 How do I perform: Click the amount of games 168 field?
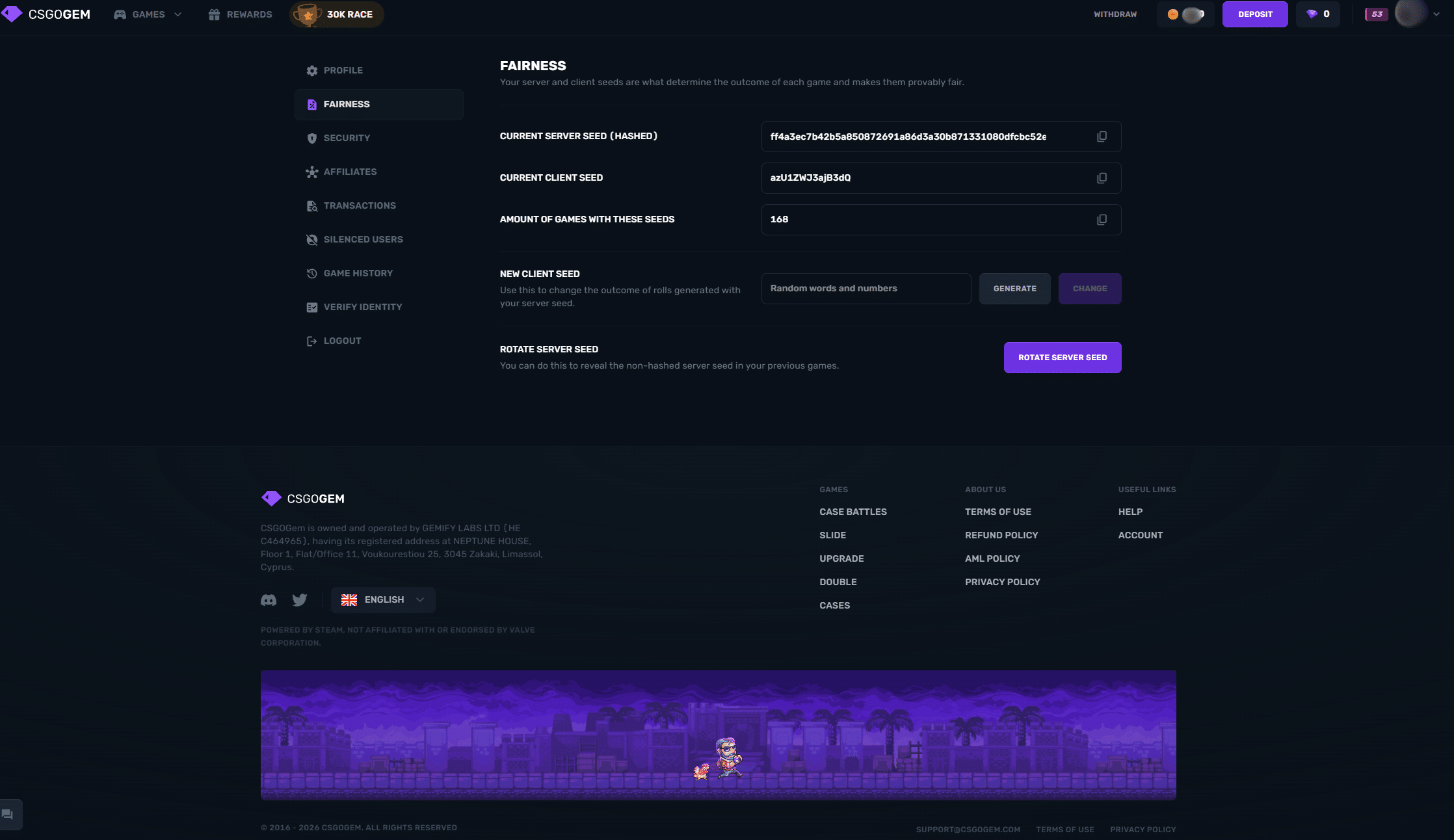click(x=941, y=220)
